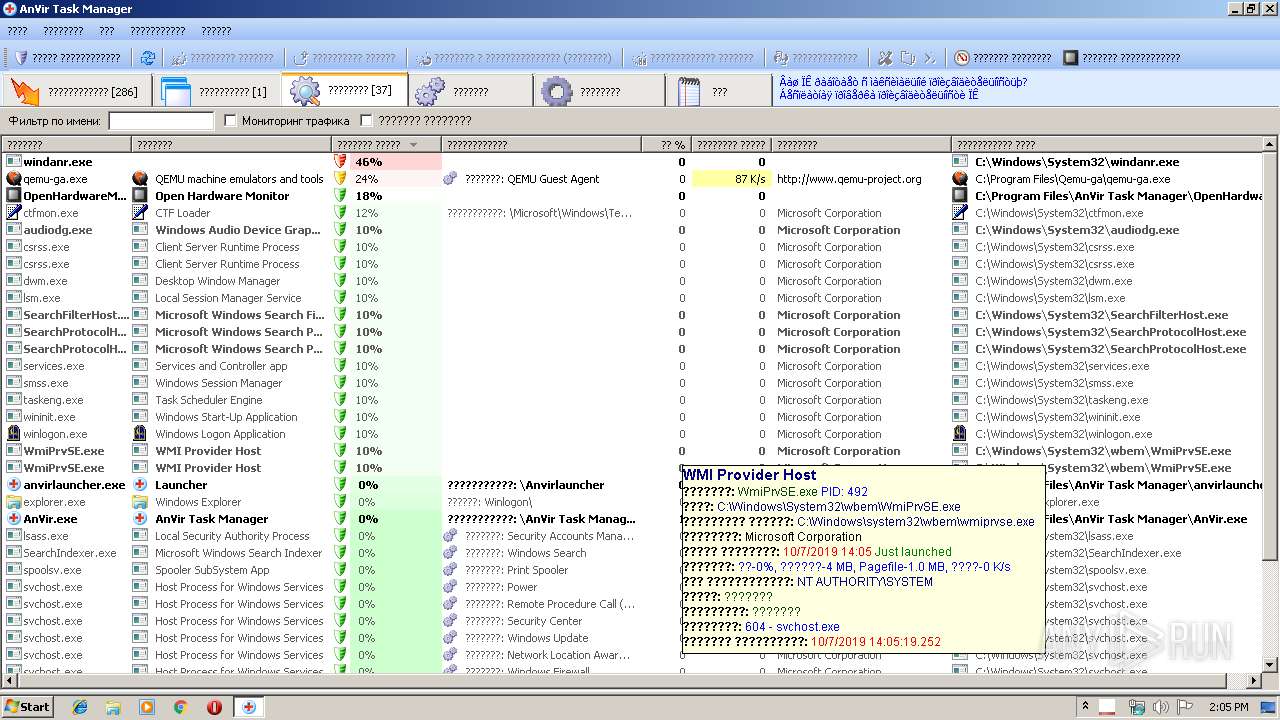1280x720 pixels.
Task: Click the copy pages icon in toolbar
Action: tap(907, 58)
